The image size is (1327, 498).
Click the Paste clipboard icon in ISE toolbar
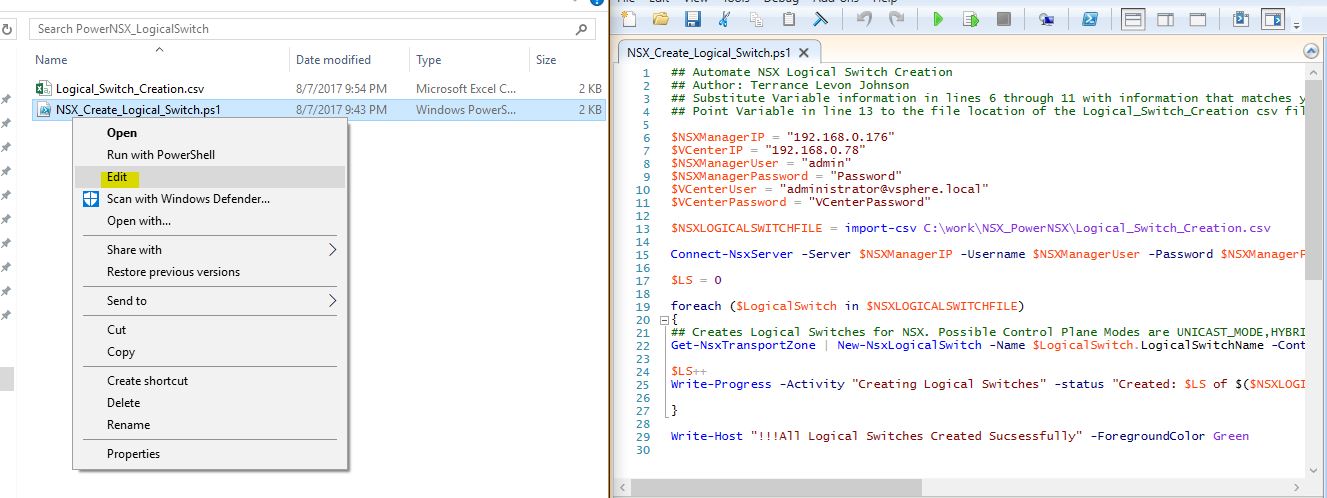click(x=788, y=19)
